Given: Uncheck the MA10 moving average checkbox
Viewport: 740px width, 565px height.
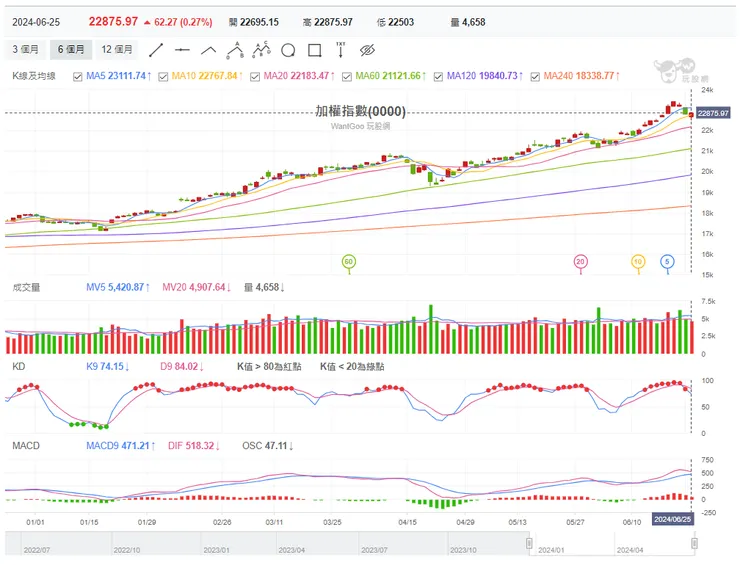Looking at the screenshot, I should [163, 76].
